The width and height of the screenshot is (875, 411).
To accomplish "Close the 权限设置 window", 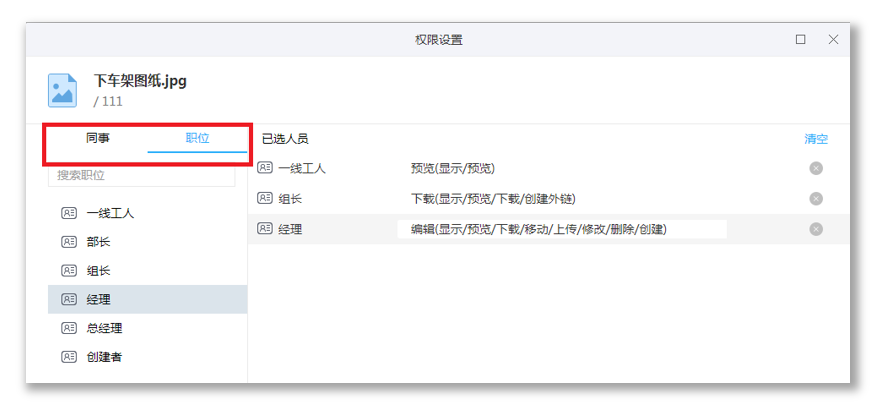I will click(833, 40).
